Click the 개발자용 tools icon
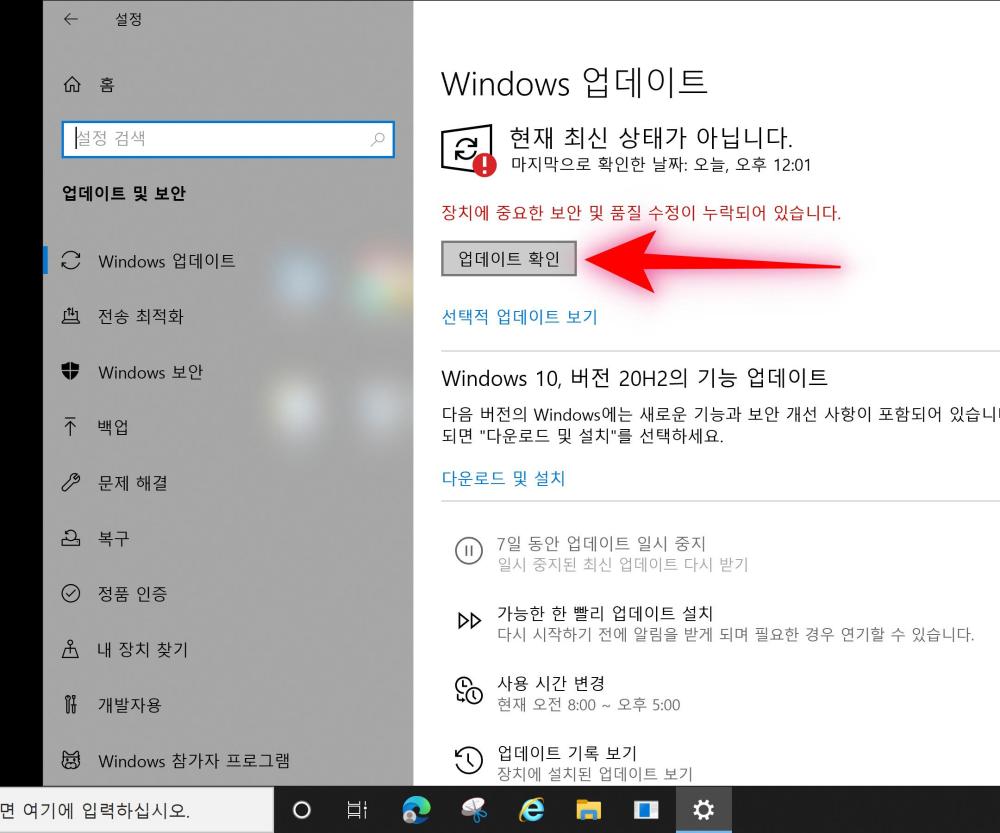Viewport: 1000px width, 833px height. point(71,704)
